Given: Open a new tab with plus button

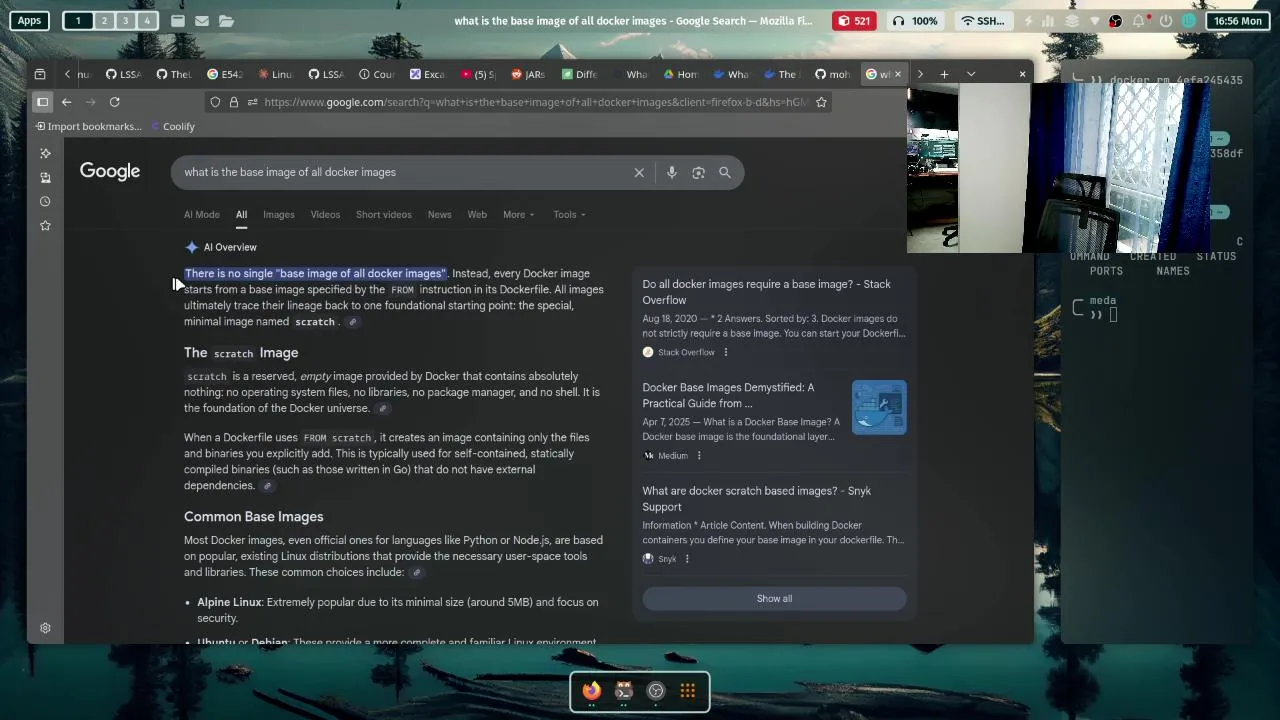Looking at the screenshot, I should point(944,74).
